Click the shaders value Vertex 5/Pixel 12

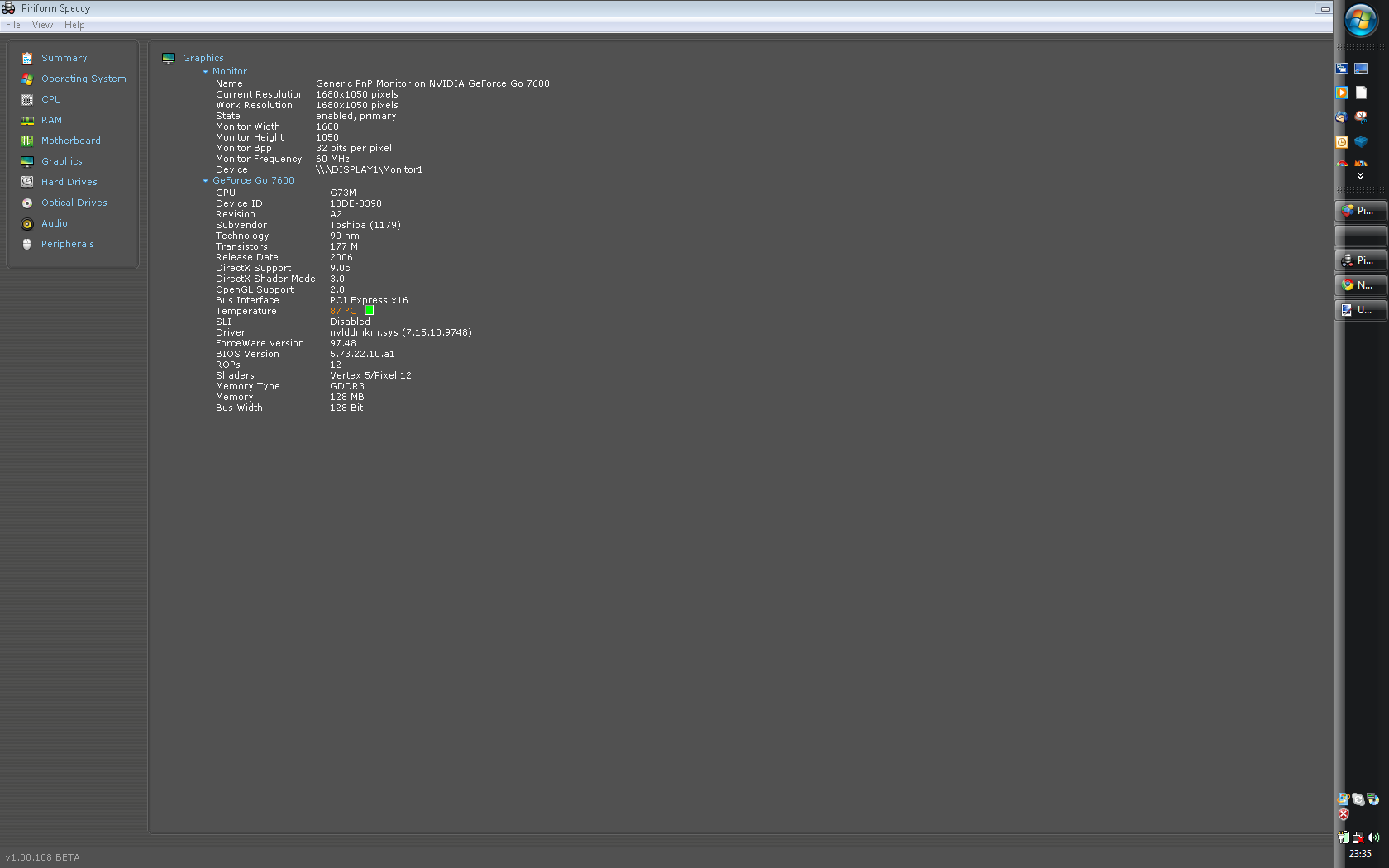click(x=370, y=376)
